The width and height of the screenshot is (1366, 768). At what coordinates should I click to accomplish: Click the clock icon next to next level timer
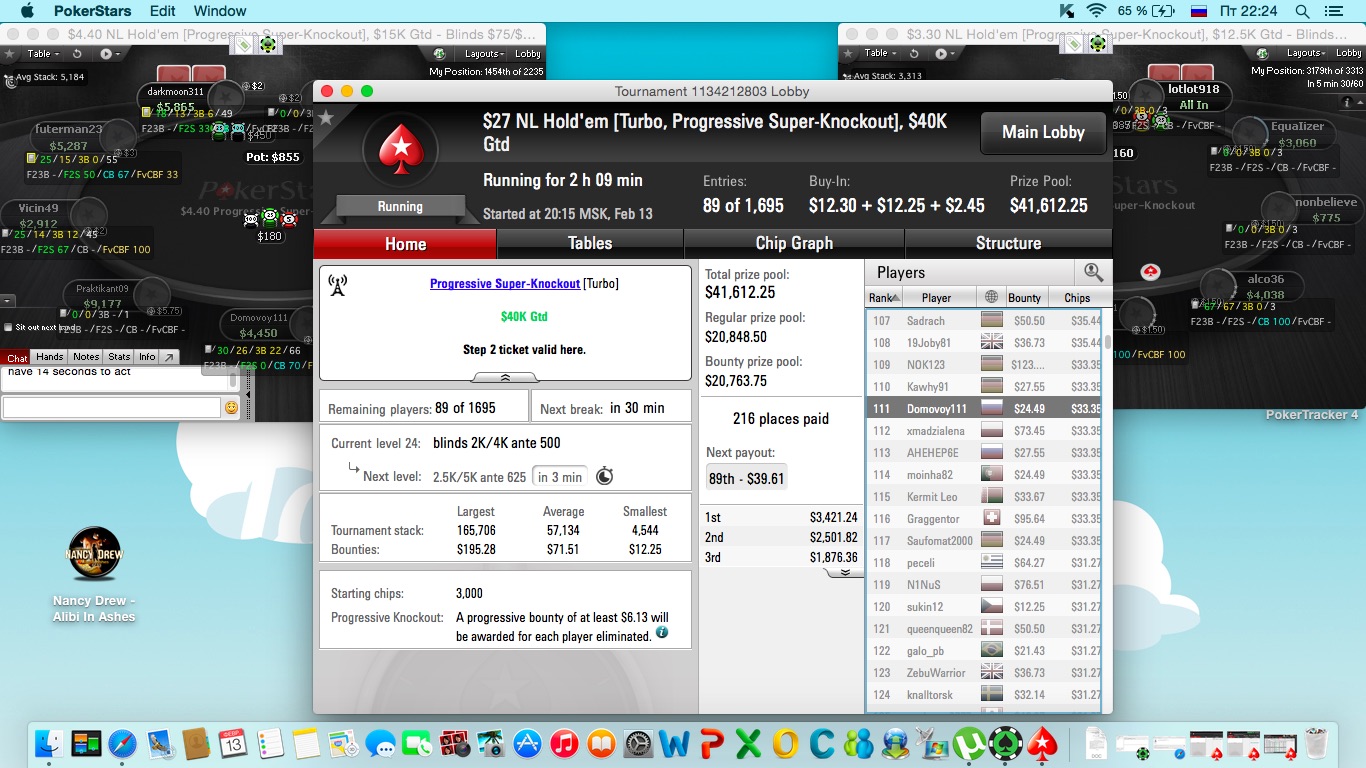pos(604,476)
